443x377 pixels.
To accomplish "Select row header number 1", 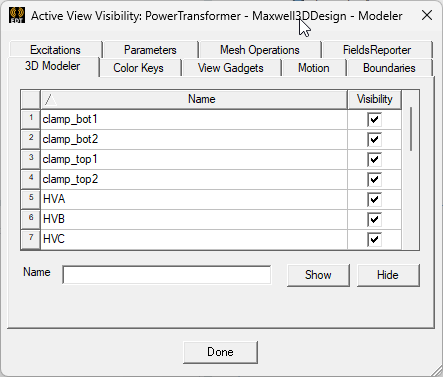I will pyautogui.click(x=31, y=119).
